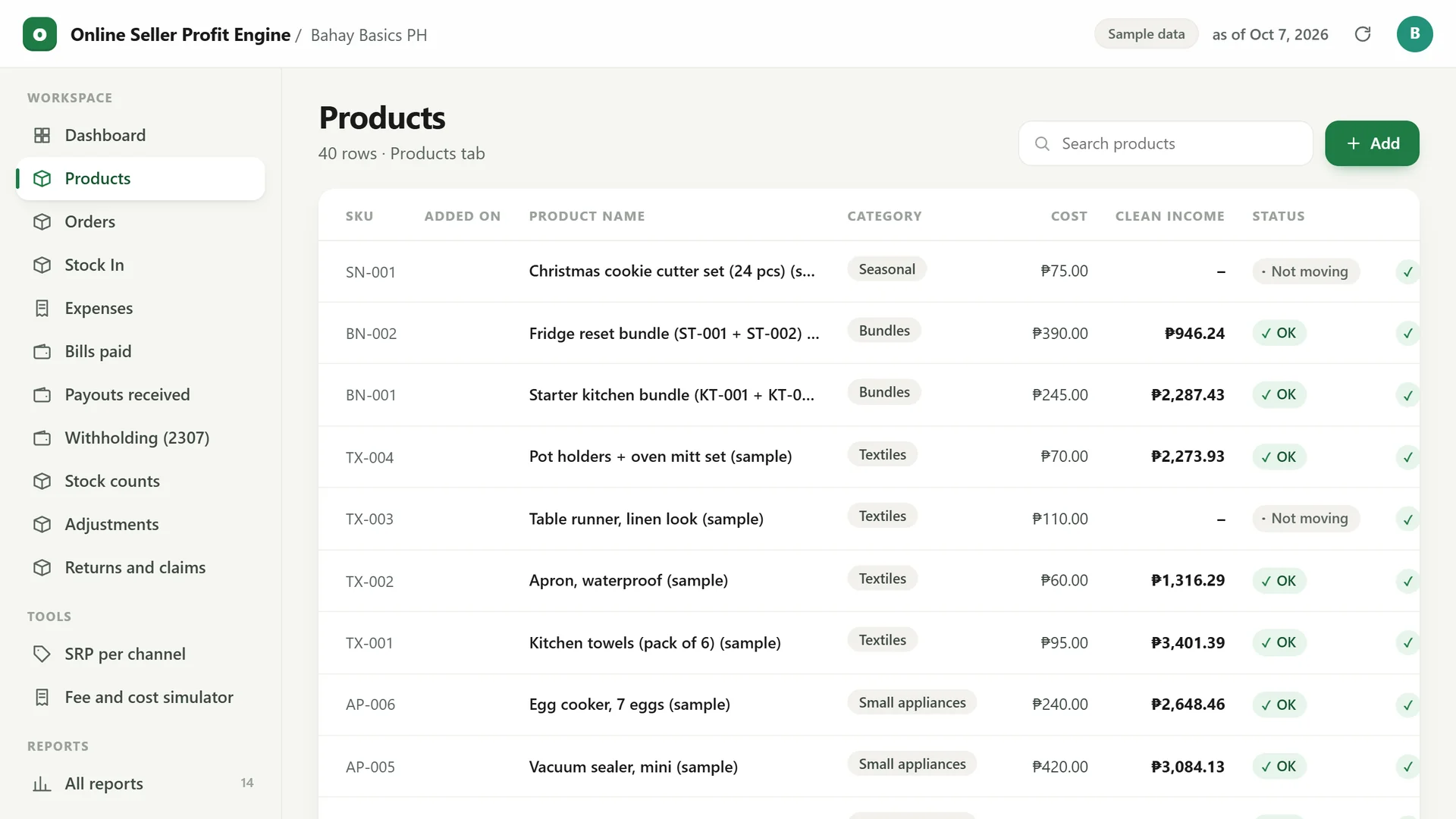Sort by Clean Income column header
Screen dimensions: 1456x819
pyautogui.click(x=1169, y=216)
